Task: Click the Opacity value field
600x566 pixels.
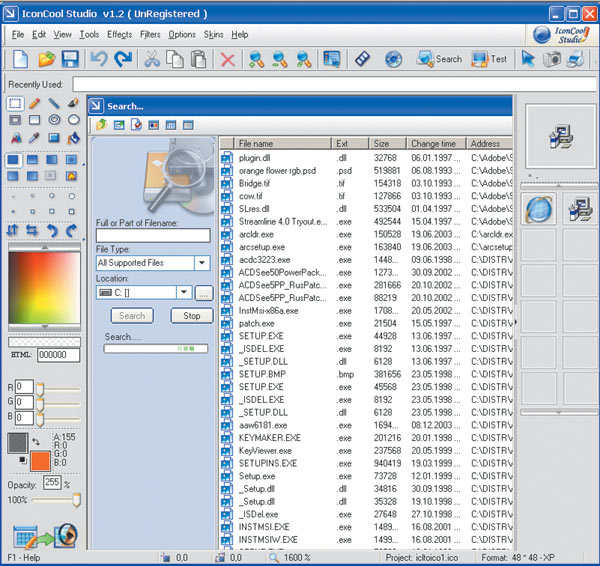Action: [x=52, y=482]
